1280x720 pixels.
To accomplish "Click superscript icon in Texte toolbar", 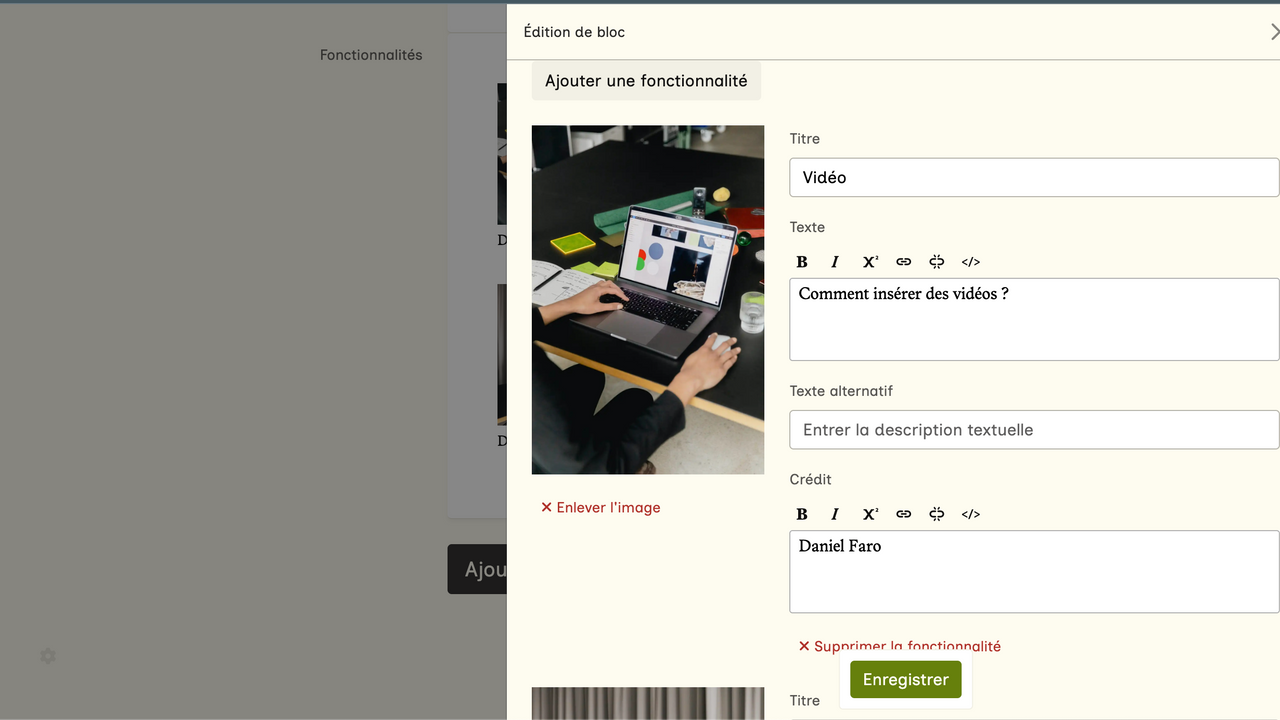I will coord(870,262).
